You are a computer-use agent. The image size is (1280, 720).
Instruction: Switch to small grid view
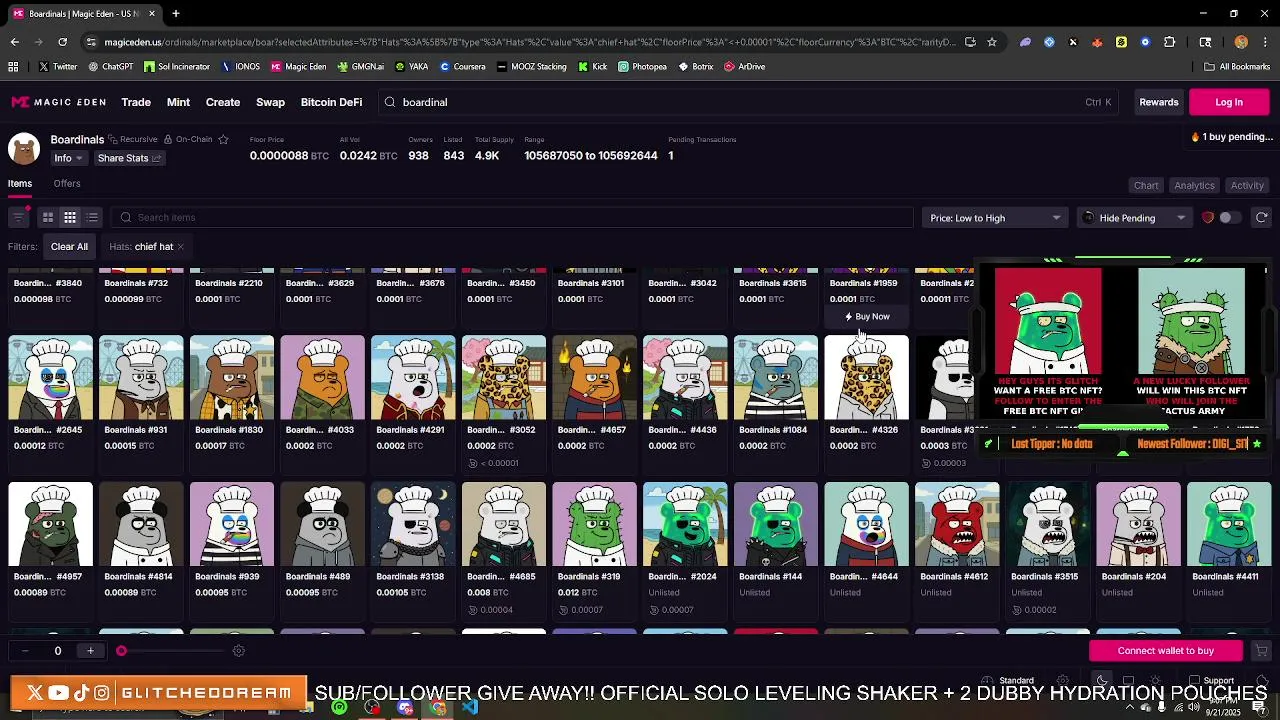pos(70,217)
